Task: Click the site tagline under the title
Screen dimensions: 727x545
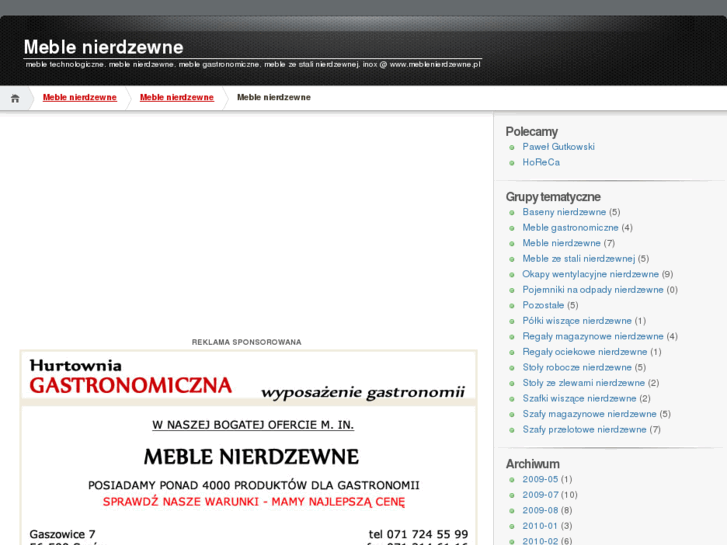Action: click(253, 64)
